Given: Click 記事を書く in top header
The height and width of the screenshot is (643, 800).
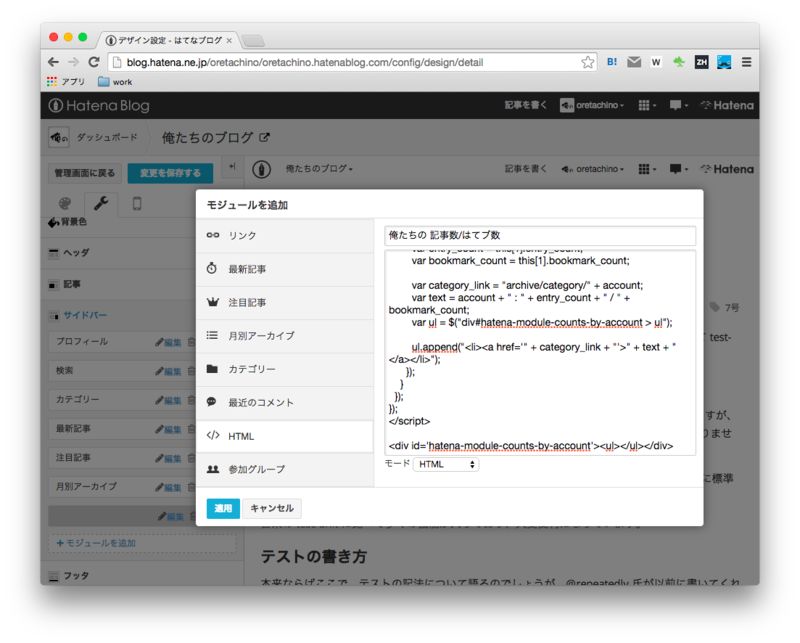Looking at the screenshot, I should click(x=526, y=105).
